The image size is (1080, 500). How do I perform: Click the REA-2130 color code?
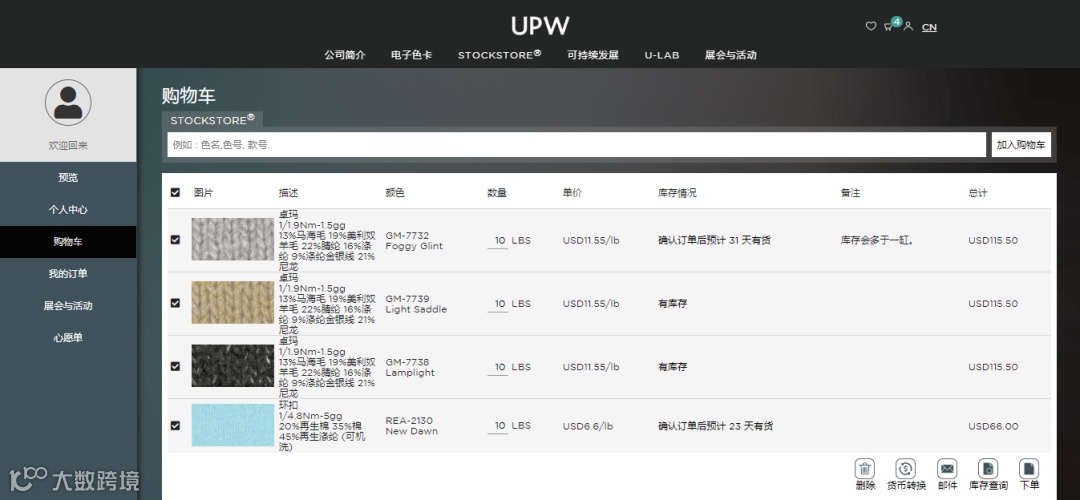pos(409,421)
